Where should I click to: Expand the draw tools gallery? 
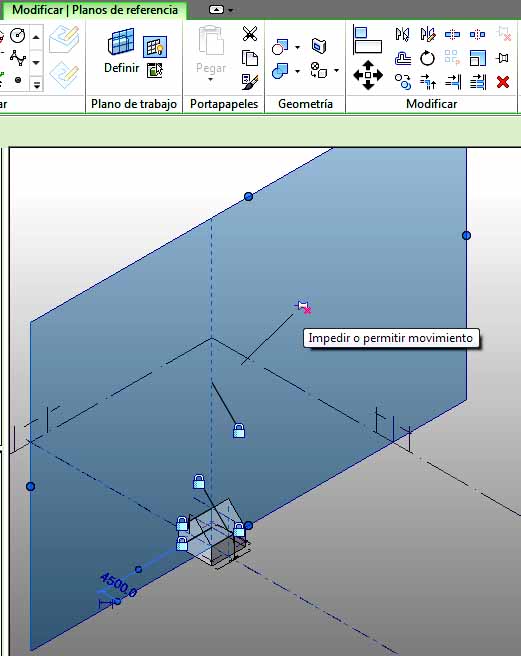(37, 85)
